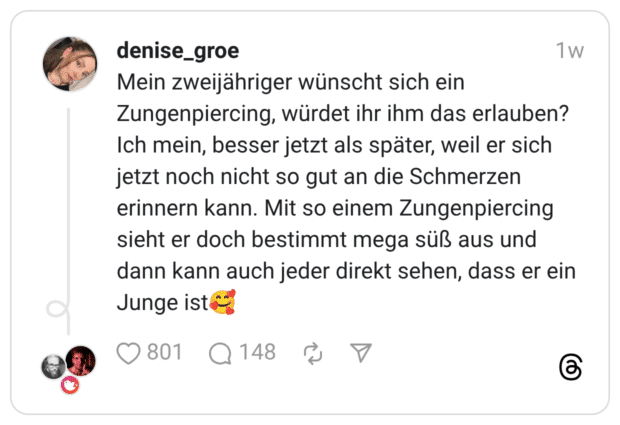Open Threads via the logo icon

click(571, 367)
